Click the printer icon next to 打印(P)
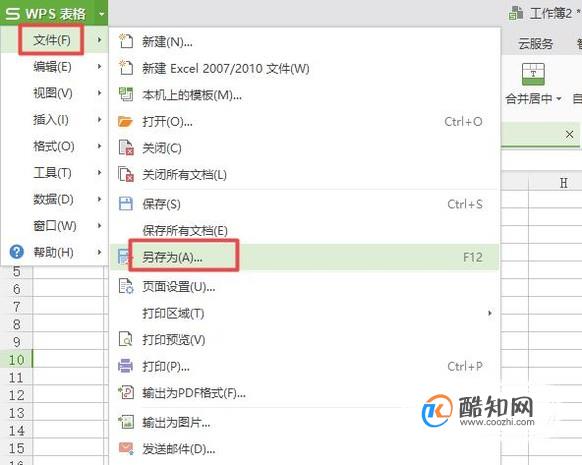This screenshot has width=582, height=465. pyautogui.click(x=125, y=366)
